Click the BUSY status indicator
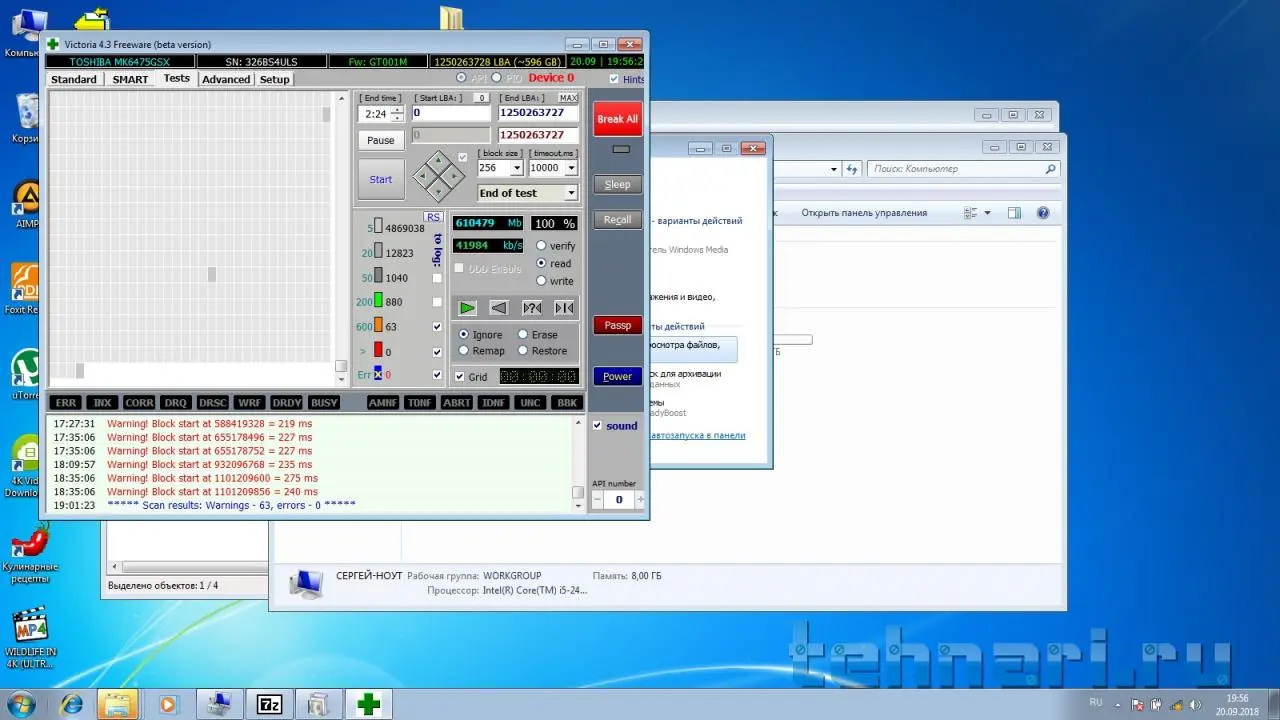This screenshot has width=1280, height=720. 324,402
